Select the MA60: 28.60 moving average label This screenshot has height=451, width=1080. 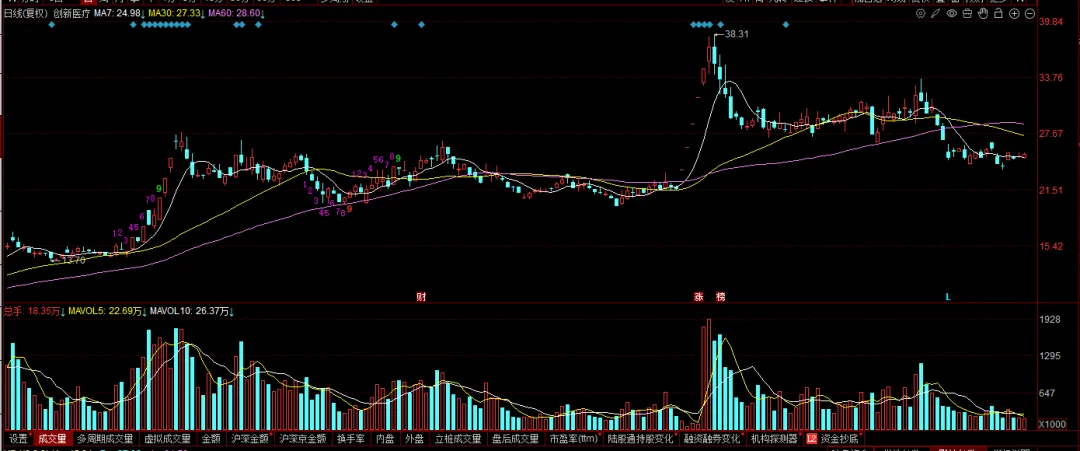(236, 13)
